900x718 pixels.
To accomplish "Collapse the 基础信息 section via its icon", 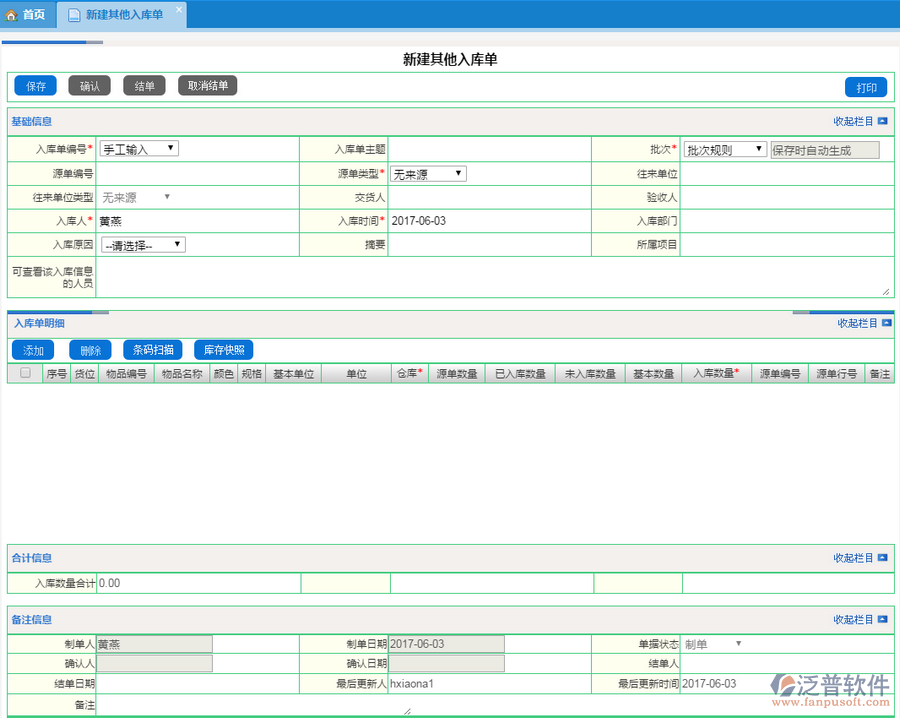I will point(883,121).
